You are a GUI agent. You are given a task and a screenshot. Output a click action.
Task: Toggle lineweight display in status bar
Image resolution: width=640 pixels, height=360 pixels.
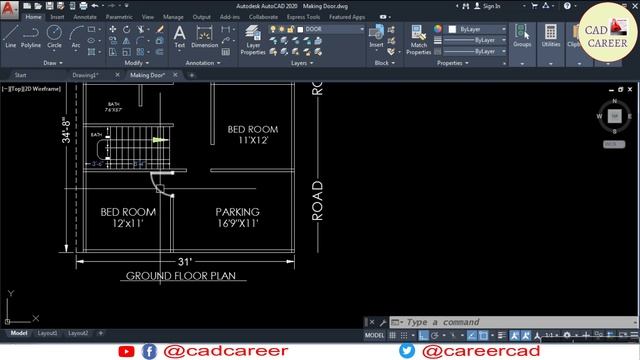click(x=502, y=336)
